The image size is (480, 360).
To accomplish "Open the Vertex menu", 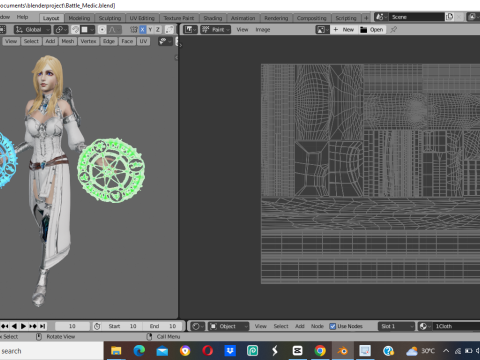I will pyautogui.click(x=88, y=41).
